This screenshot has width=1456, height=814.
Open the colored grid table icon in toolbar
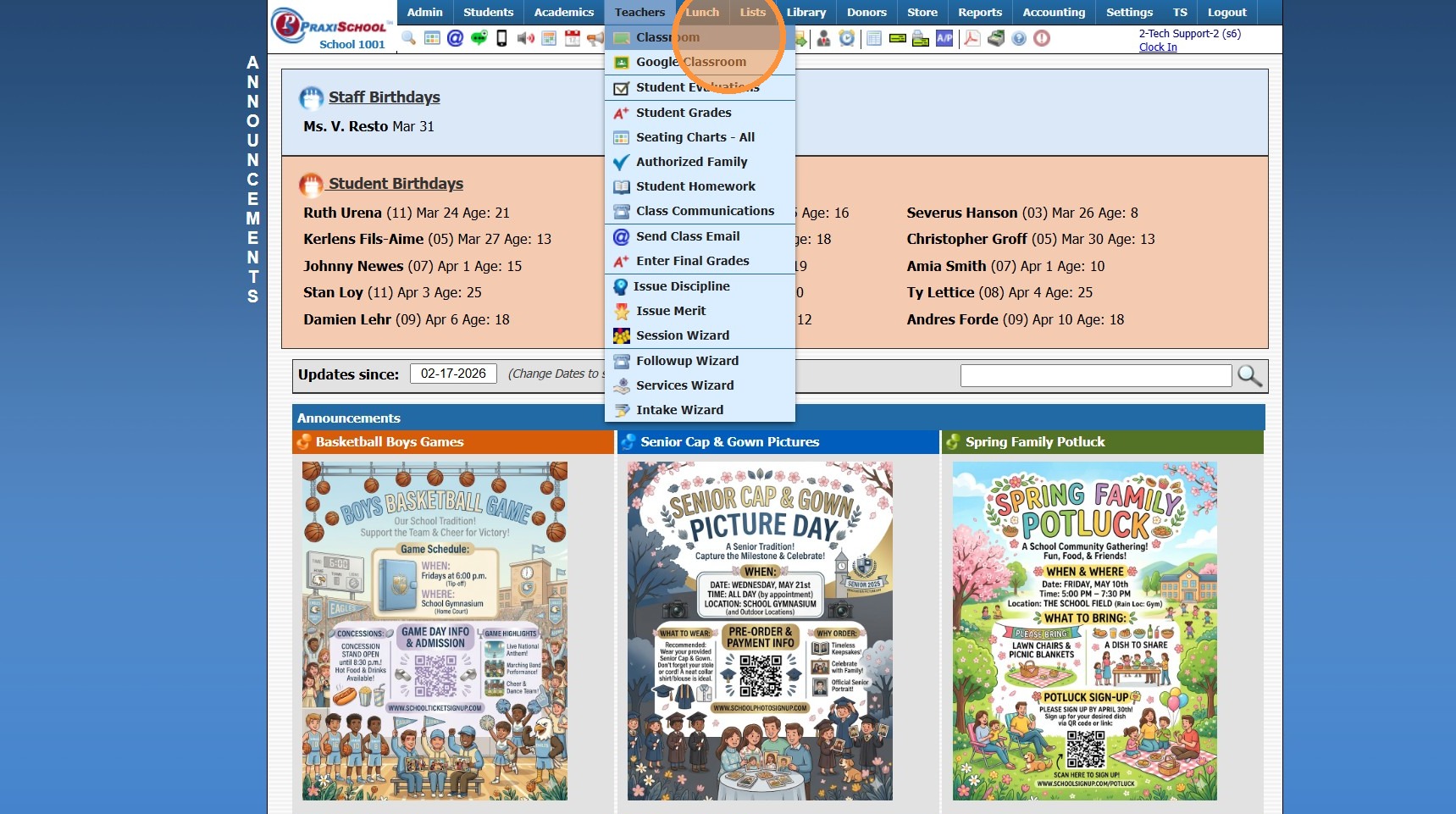[432, 38]
